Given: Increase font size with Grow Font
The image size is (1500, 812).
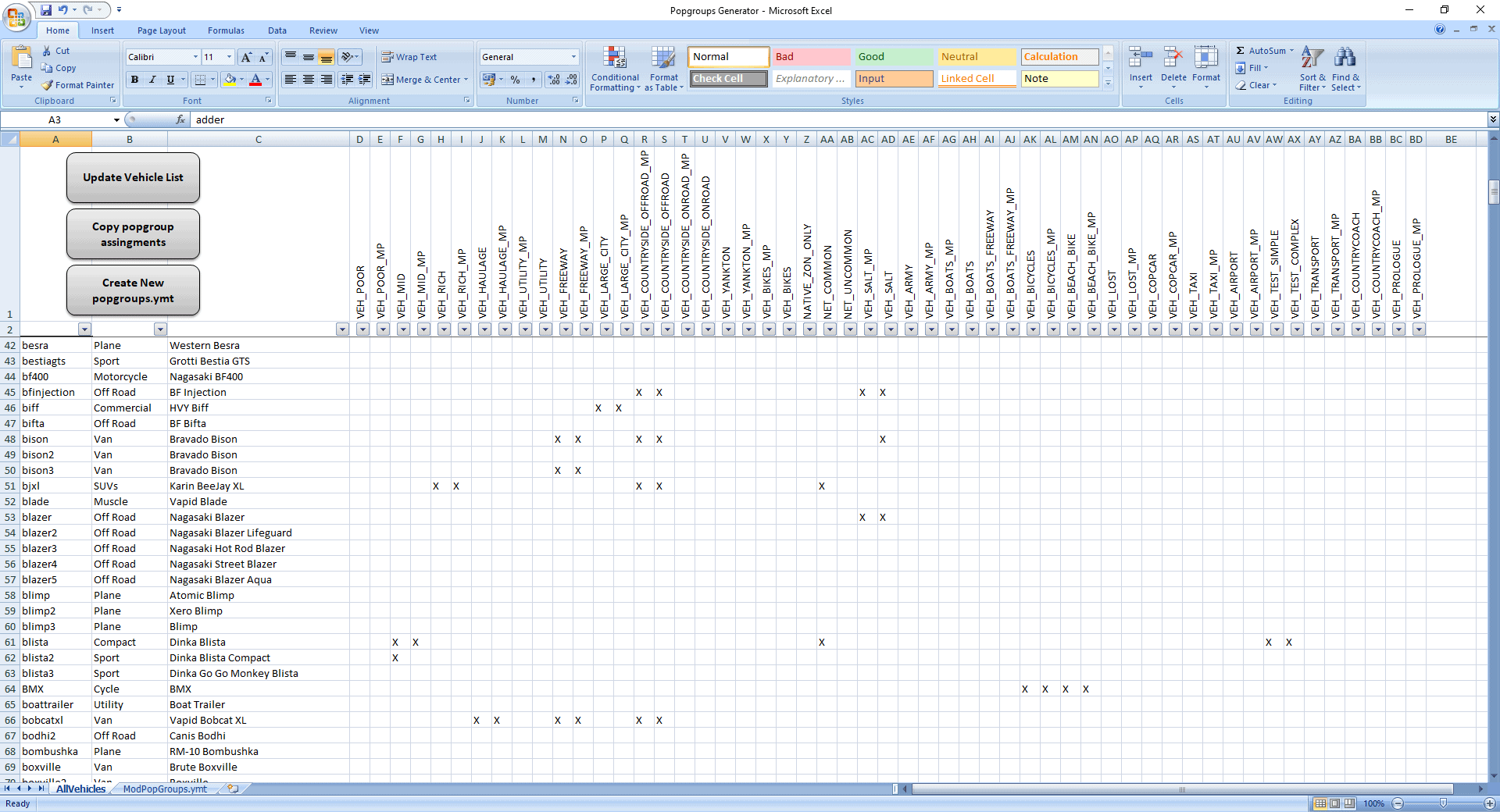Looking at the screenshot, I should 246,57.
